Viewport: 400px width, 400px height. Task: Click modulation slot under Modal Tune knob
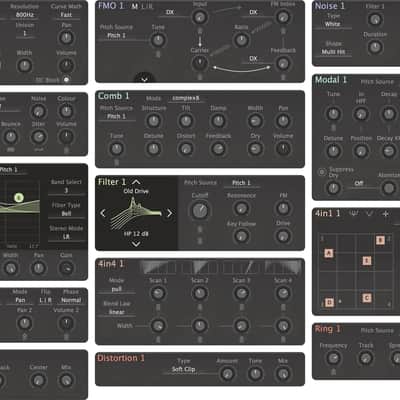coord(333,128)
